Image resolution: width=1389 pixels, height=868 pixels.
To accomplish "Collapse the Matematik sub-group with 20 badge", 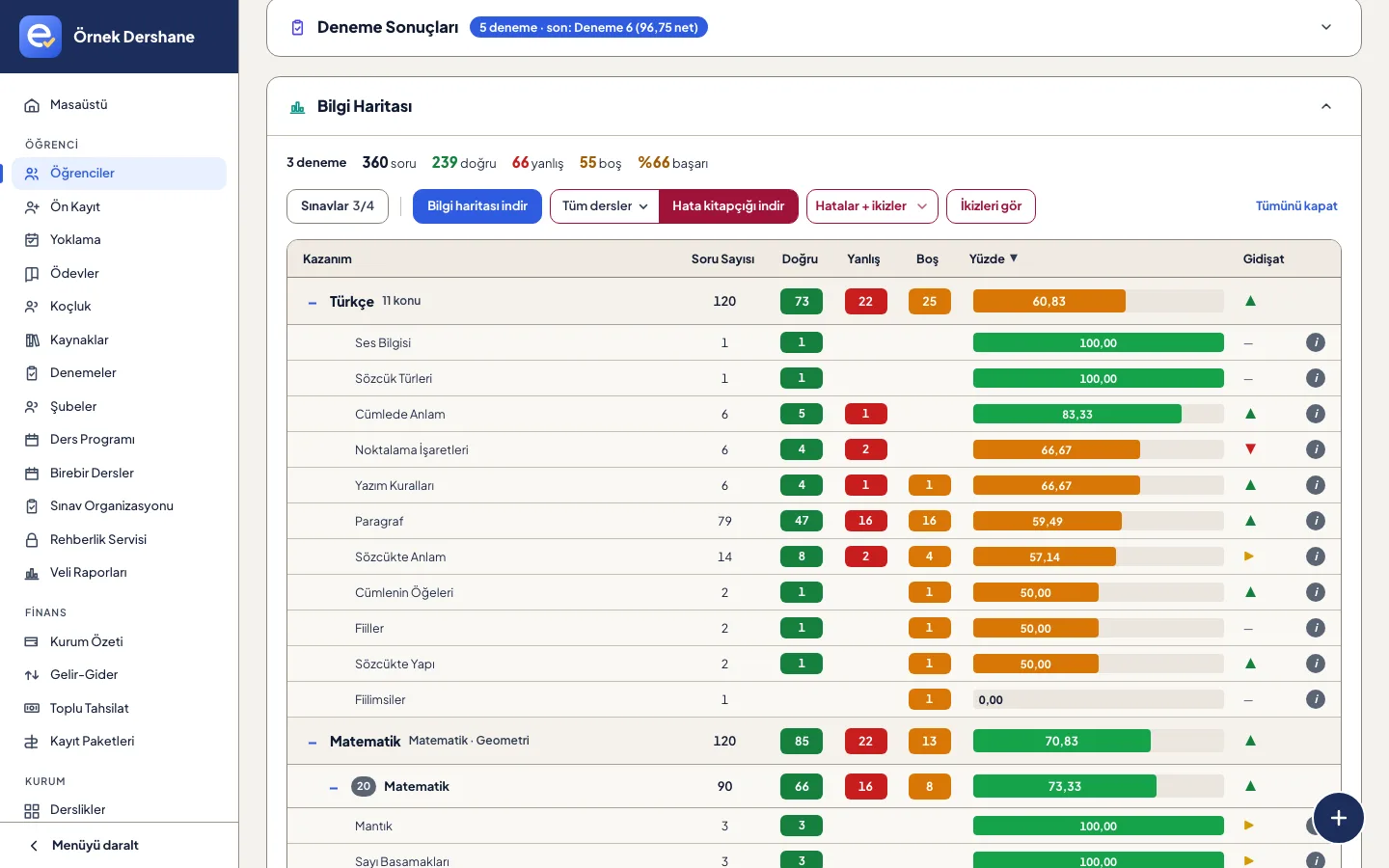I will pyautogui.click(x=334, y=788).
